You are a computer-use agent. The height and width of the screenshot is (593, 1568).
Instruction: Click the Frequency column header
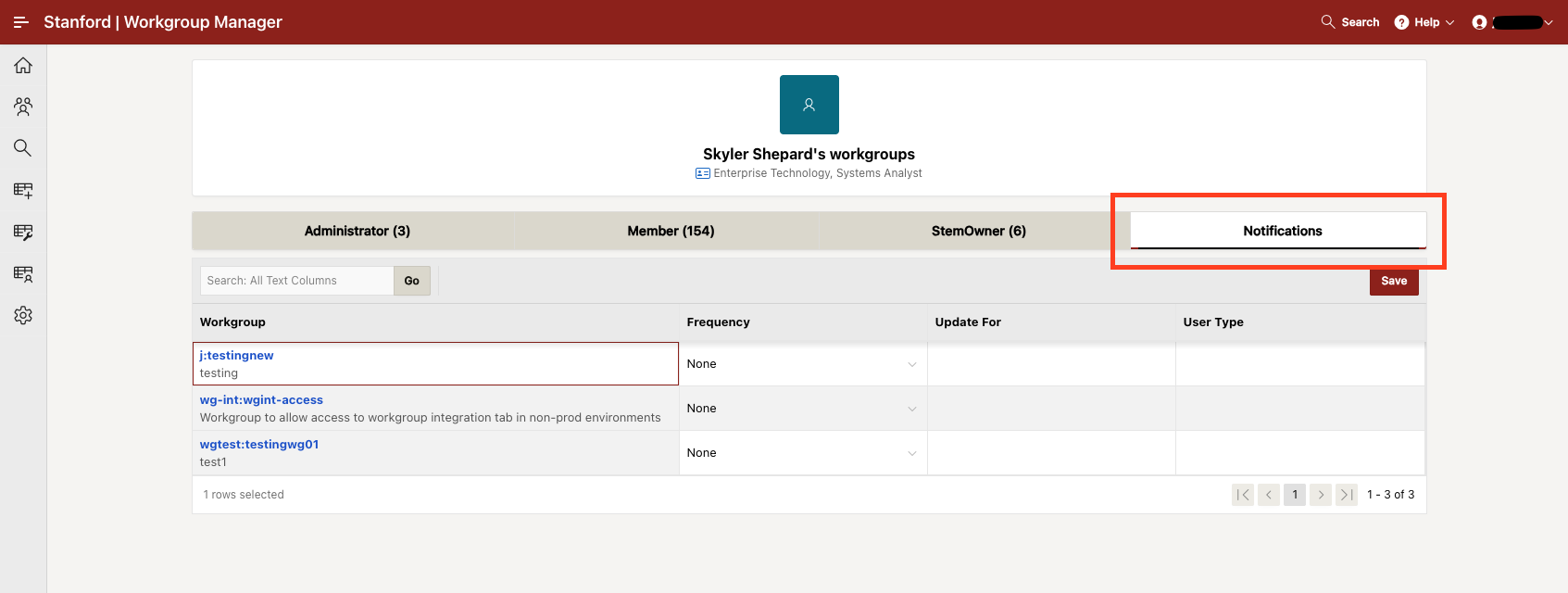coord(719,322)
